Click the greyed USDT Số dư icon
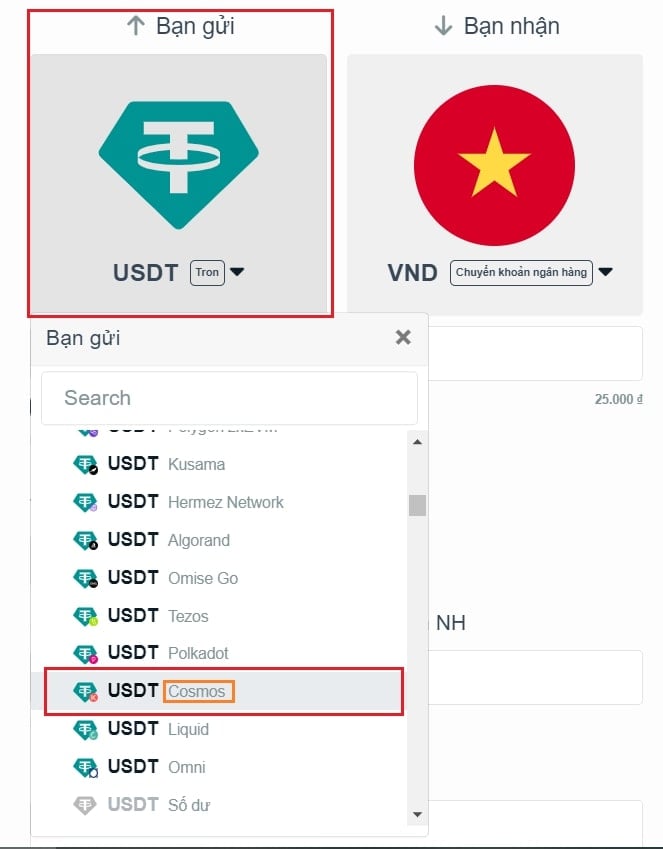This screenshot has width=663, height=849. (x=84, y=805)
